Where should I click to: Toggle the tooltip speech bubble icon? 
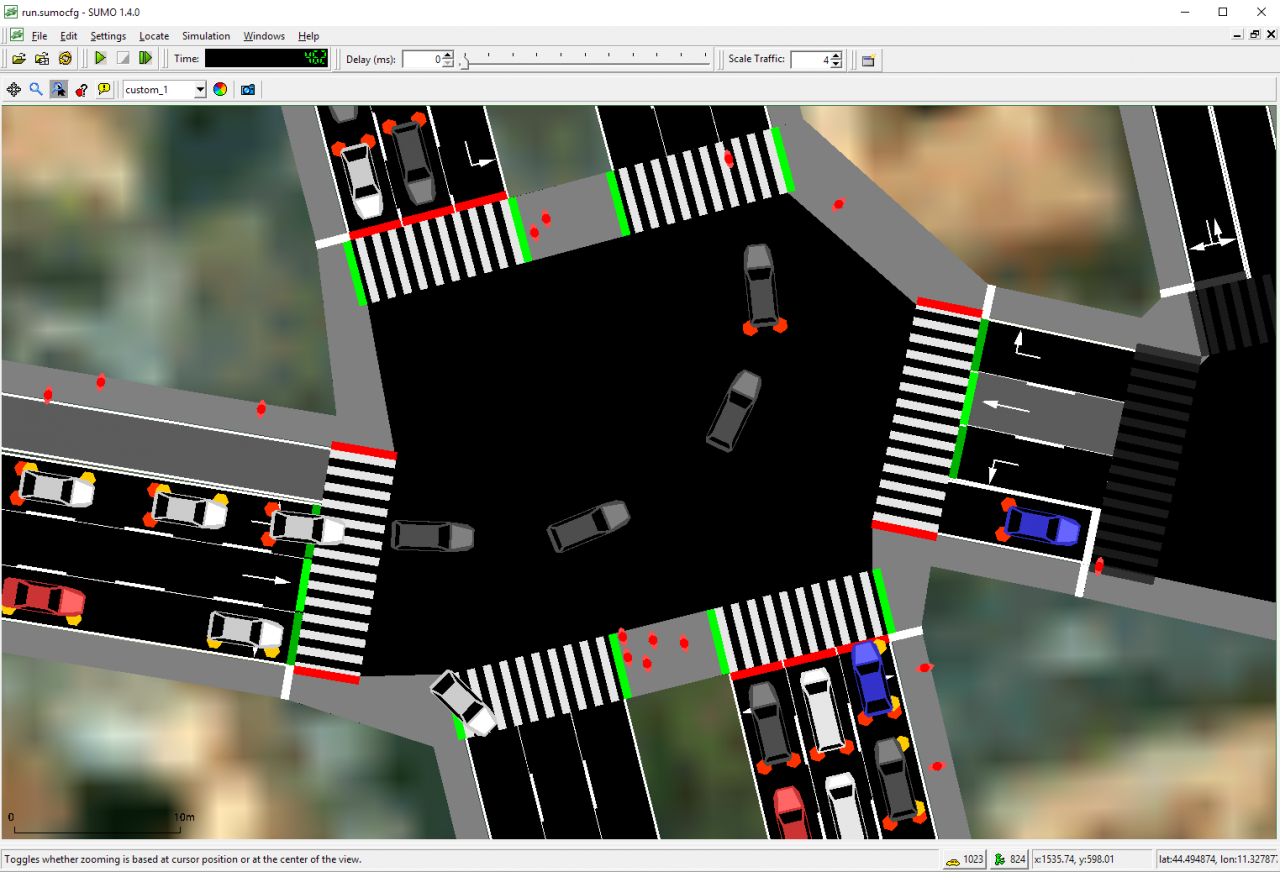(x=104, y=89)
